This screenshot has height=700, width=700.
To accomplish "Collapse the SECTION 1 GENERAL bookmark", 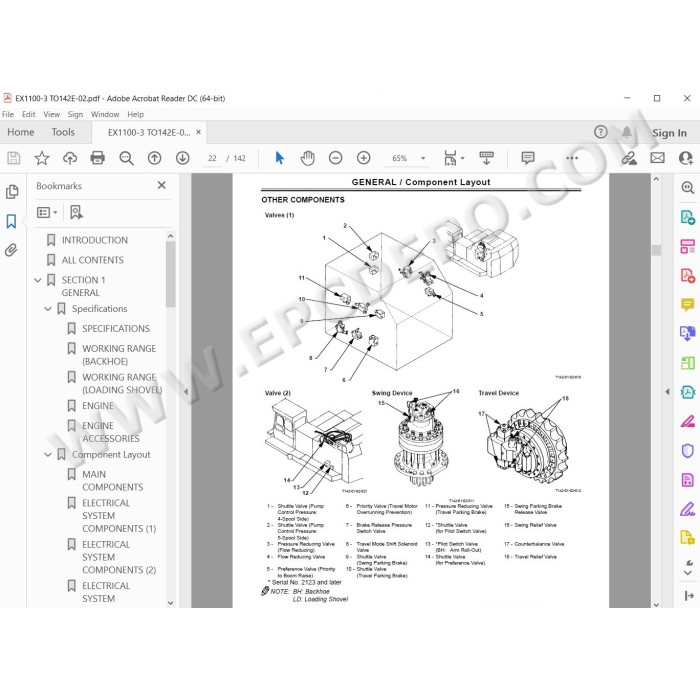I will pyautogui.click(x=38, y=280).
